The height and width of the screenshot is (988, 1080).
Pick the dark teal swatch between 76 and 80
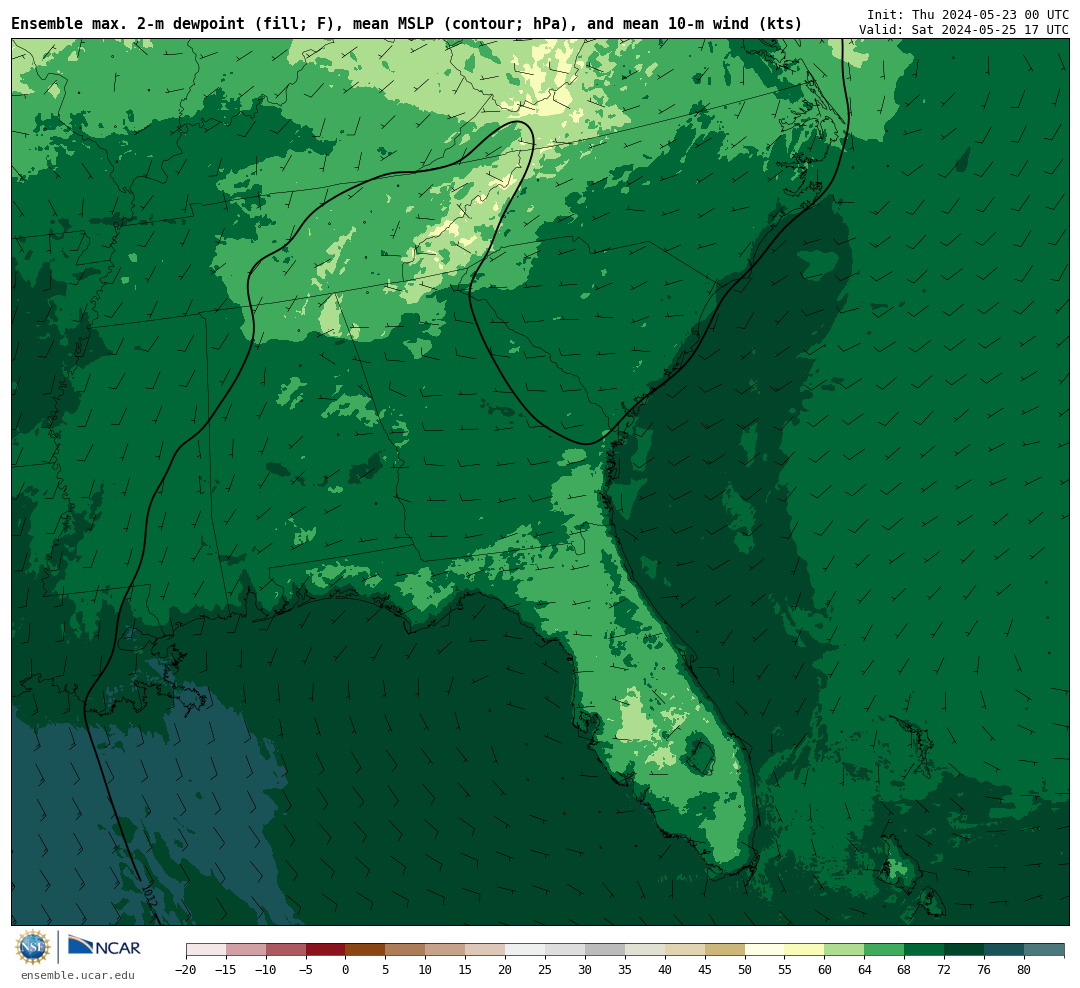click(x=1005, y=950)
